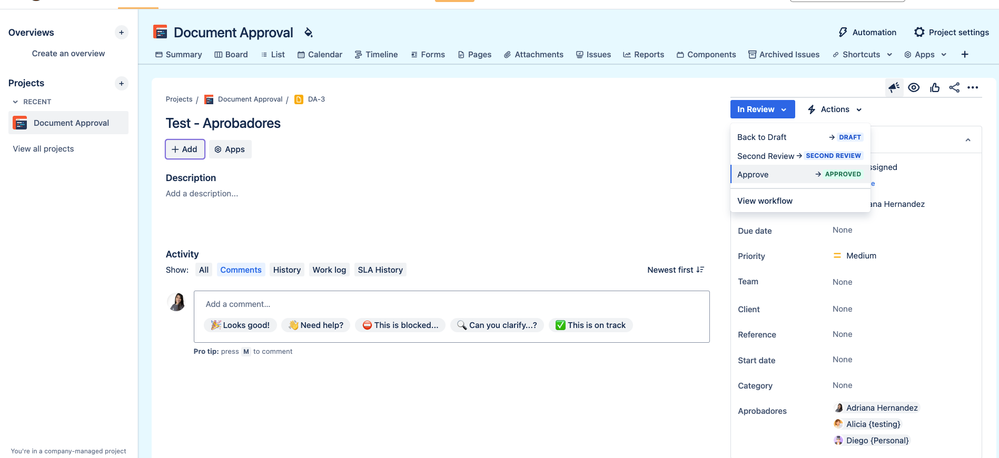Click the Apps button under issue title
The height and width of the screenshot is (458, 999).
[230, 149]
